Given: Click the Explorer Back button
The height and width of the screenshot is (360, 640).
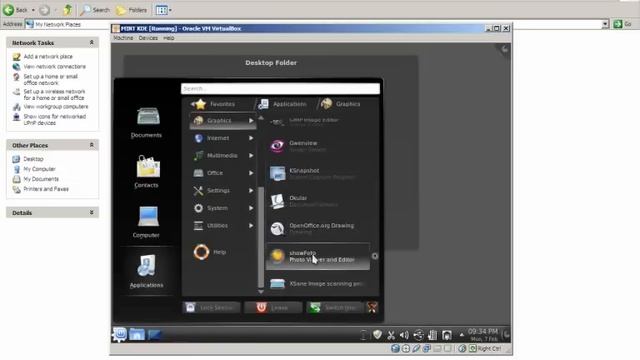Looking at the screenshot, I should (16, 10).
